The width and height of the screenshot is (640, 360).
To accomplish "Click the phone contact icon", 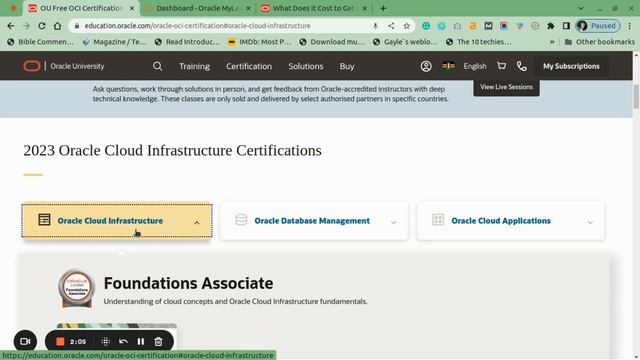I will coord(522,66).
